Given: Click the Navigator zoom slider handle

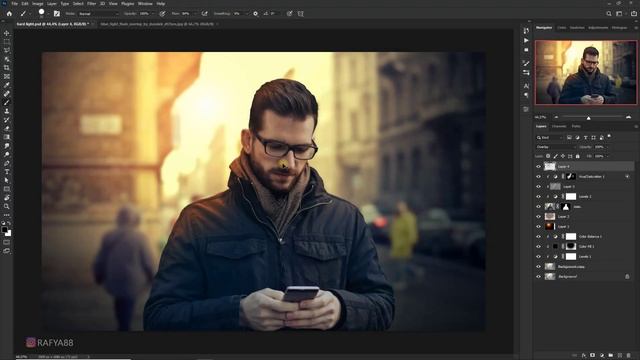Looking at the screenshot, I should [x=589, y=118].
